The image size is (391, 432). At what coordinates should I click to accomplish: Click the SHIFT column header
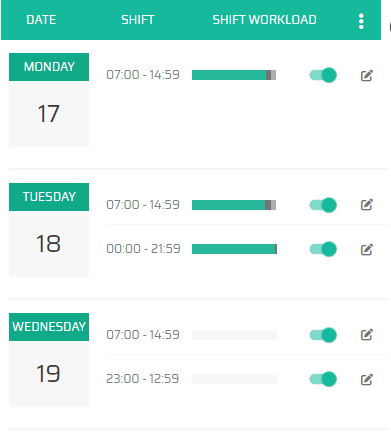point(138,20)
